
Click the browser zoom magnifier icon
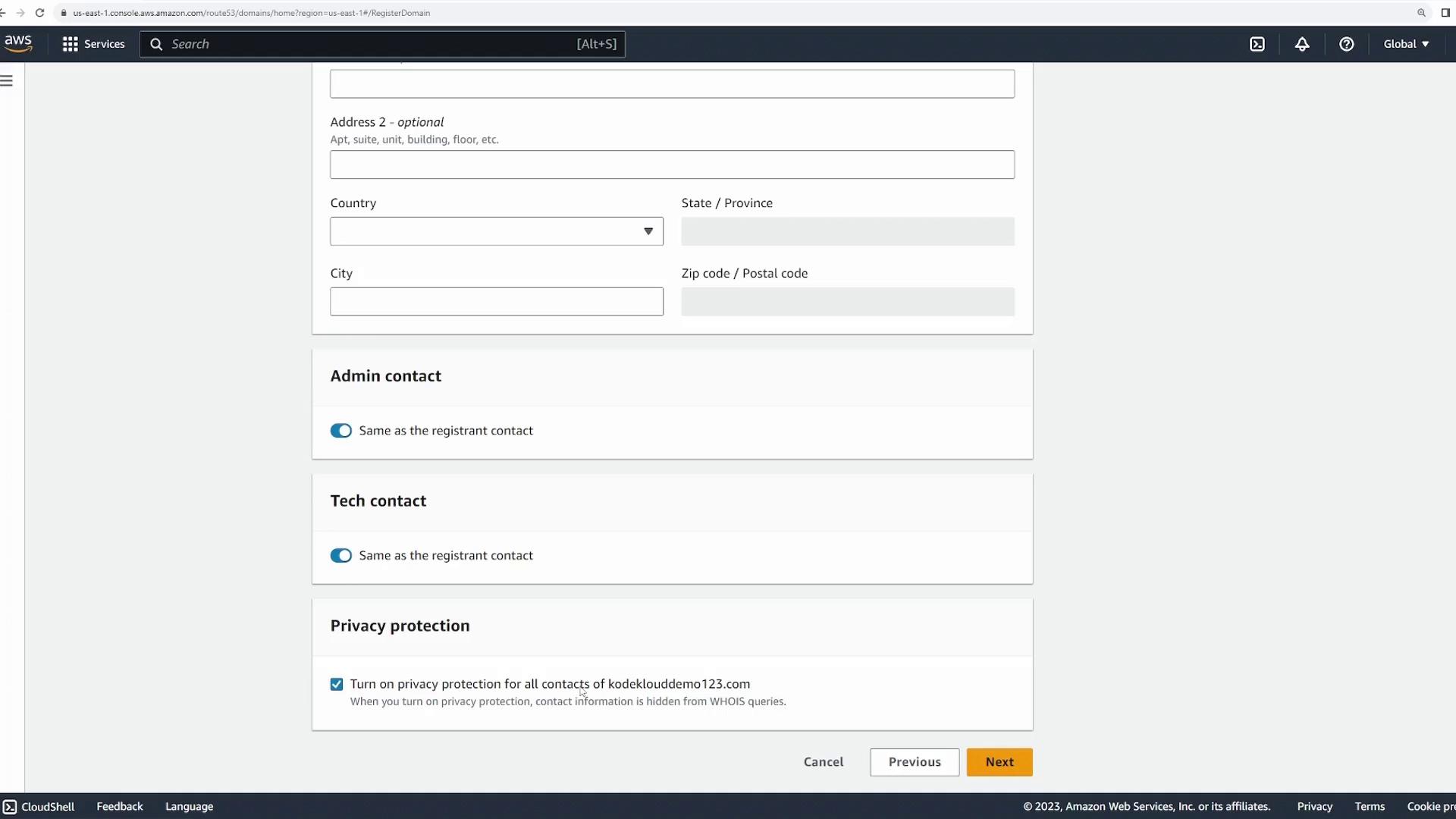point(1421,13)
